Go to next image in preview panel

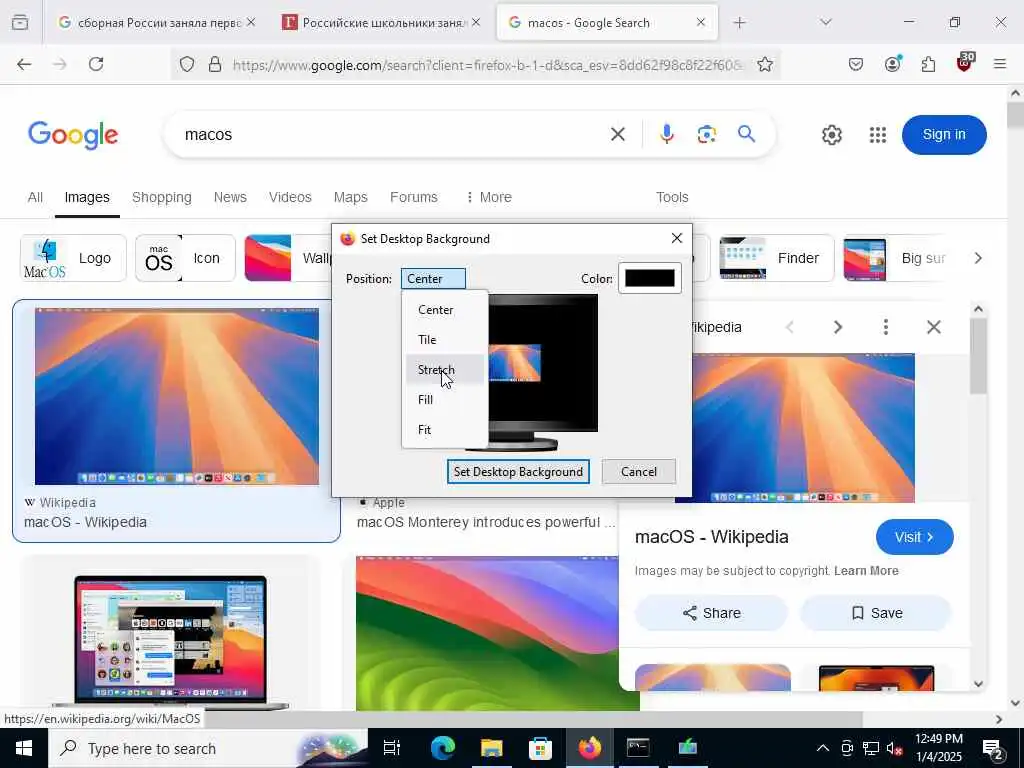837,327
